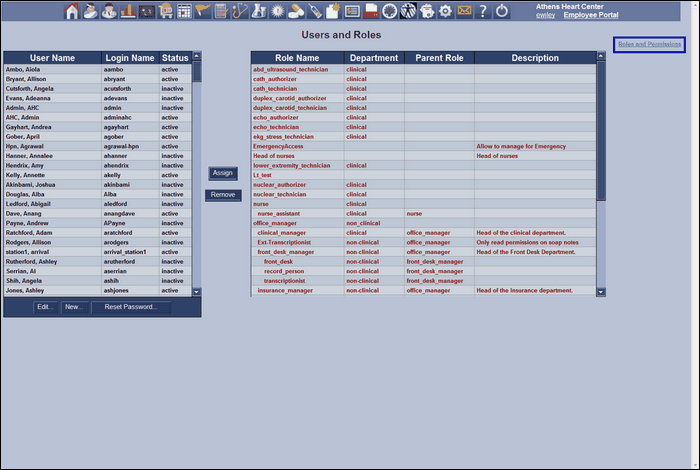Click the users list scroll-up arrow
Viewport: 700px width, 470px height.
[x=196, y=56]
